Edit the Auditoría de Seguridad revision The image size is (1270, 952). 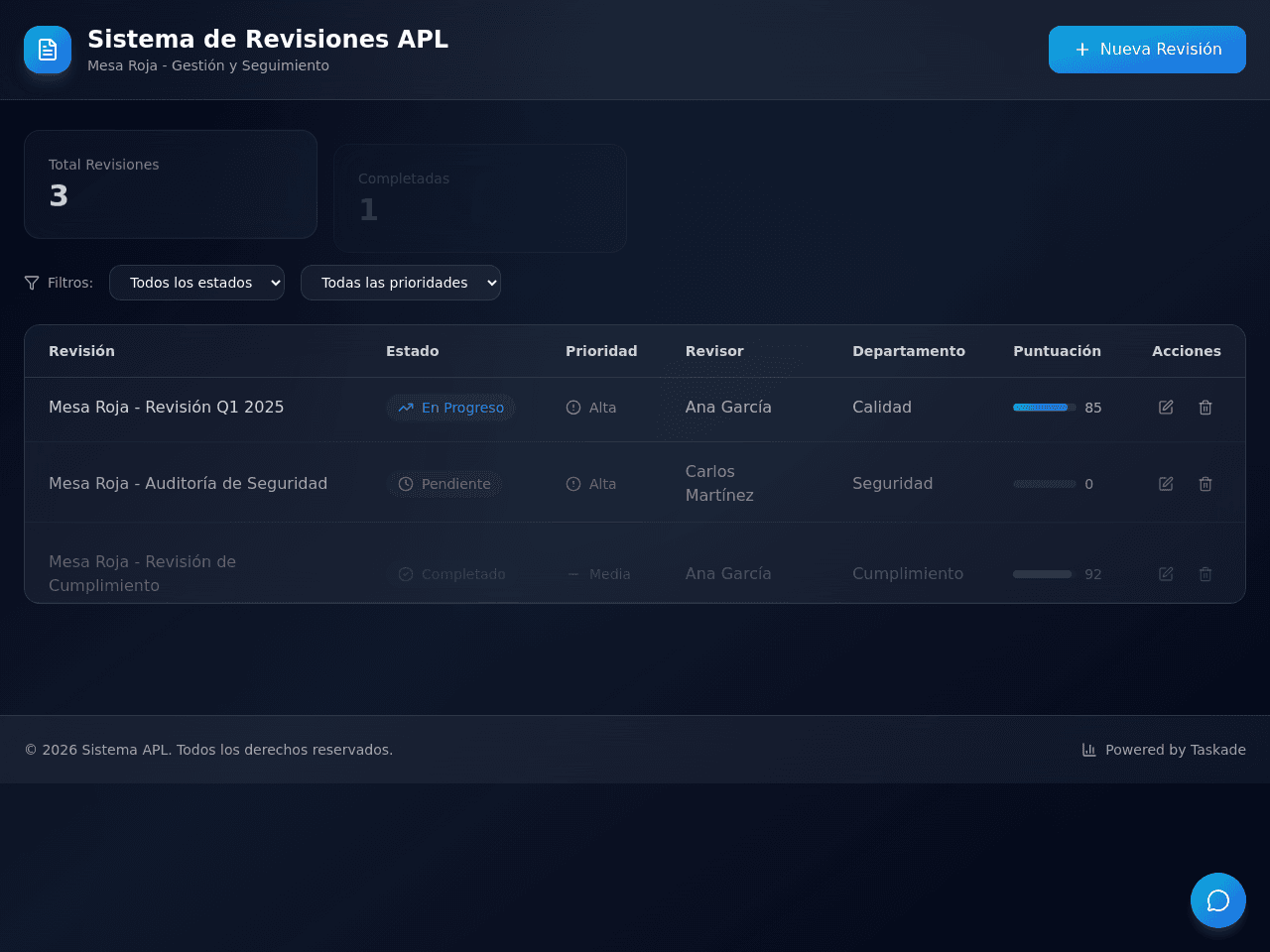click(x=1166, y=484)
